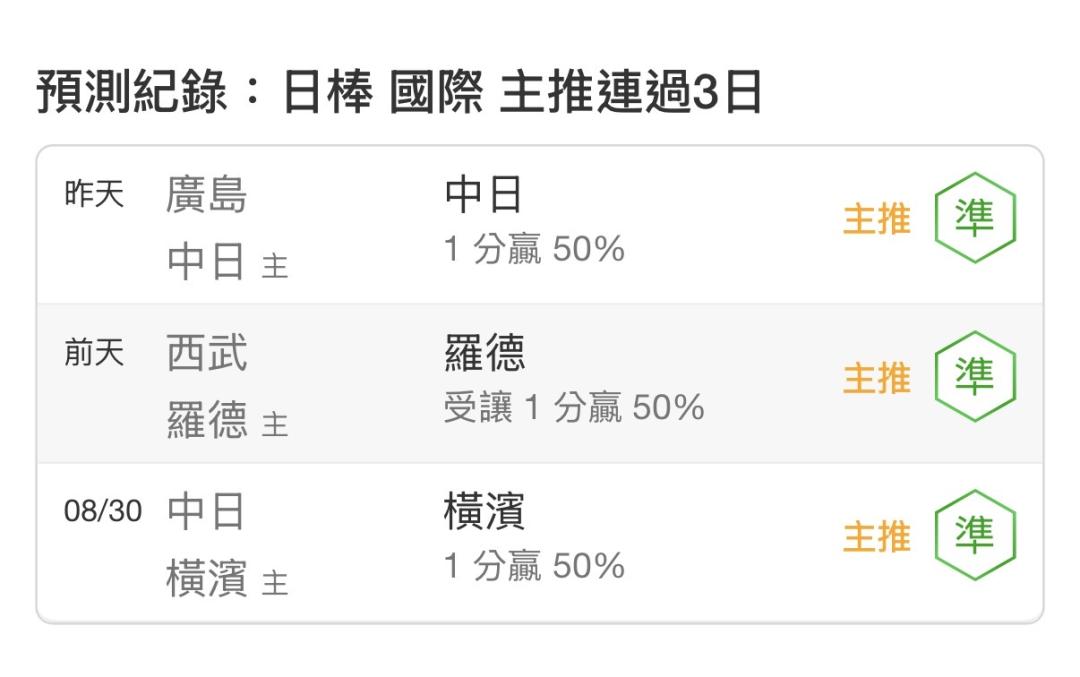1080x677 pixels.
Task: Select the 廣島 away team name
Action: point(207,195)
